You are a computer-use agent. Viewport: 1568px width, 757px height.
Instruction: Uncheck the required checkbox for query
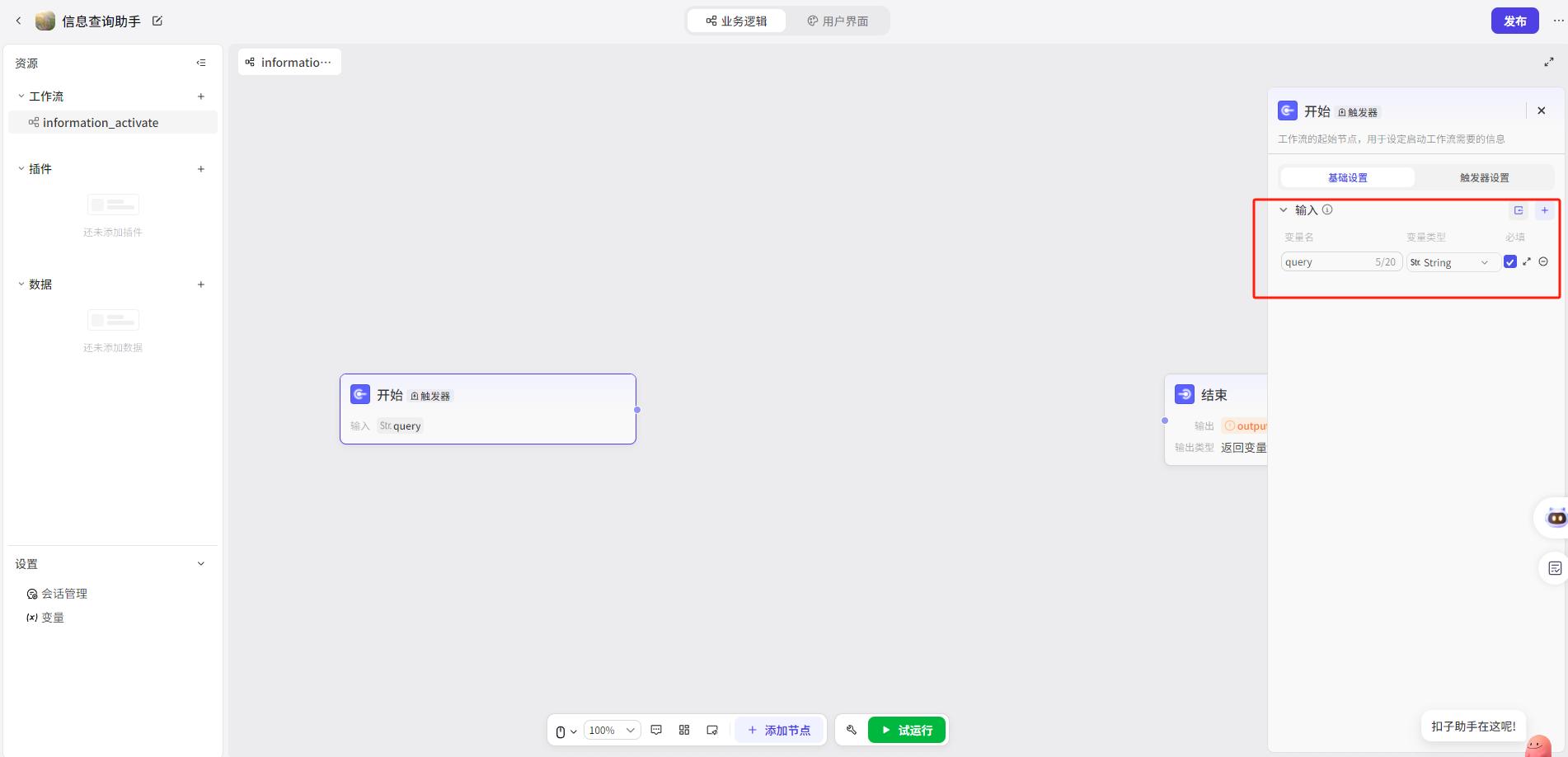pyautogui.click(x=1509, y=262)
